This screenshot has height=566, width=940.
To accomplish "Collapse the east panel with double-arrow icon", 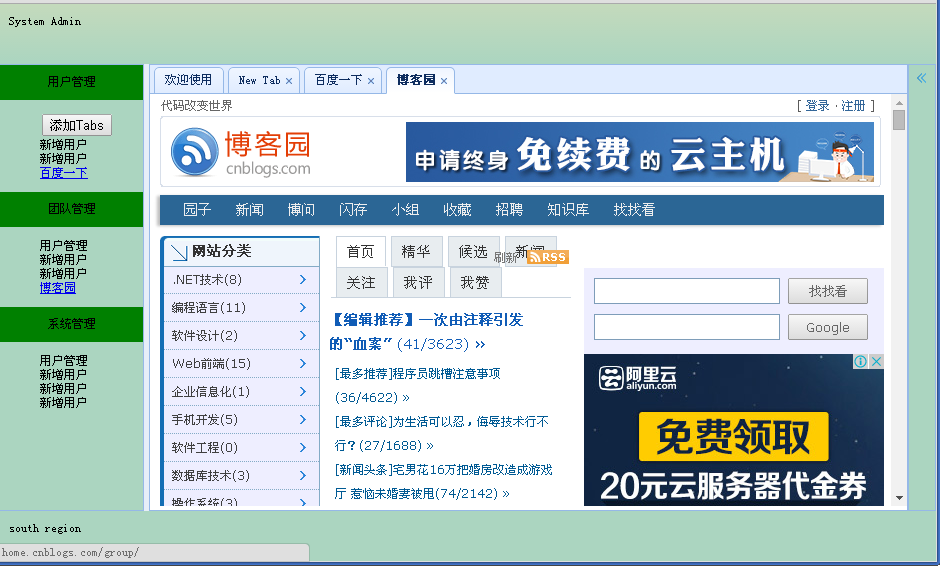I will [921, 77].
